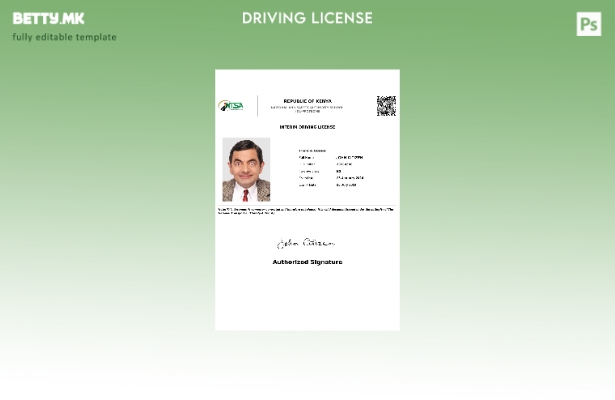Click the Photoshop Ps icon
The image size is (615, 400).
click(589, 24)
